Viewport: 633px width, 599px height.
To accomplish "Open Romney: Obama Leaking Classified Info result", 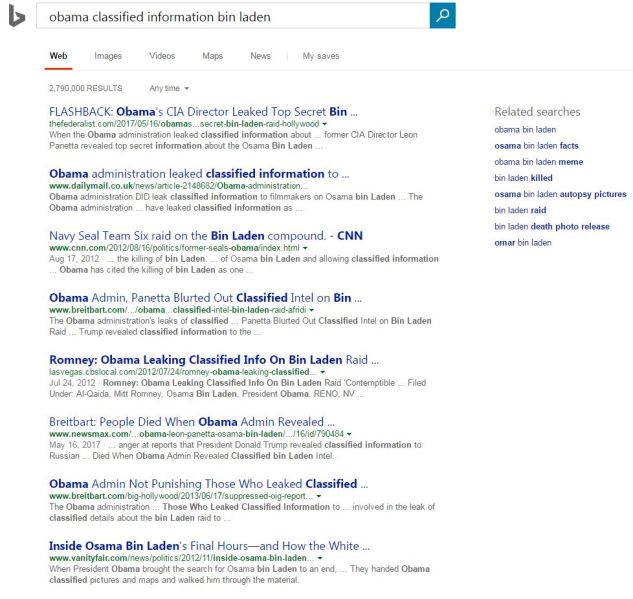I will 214,360.
